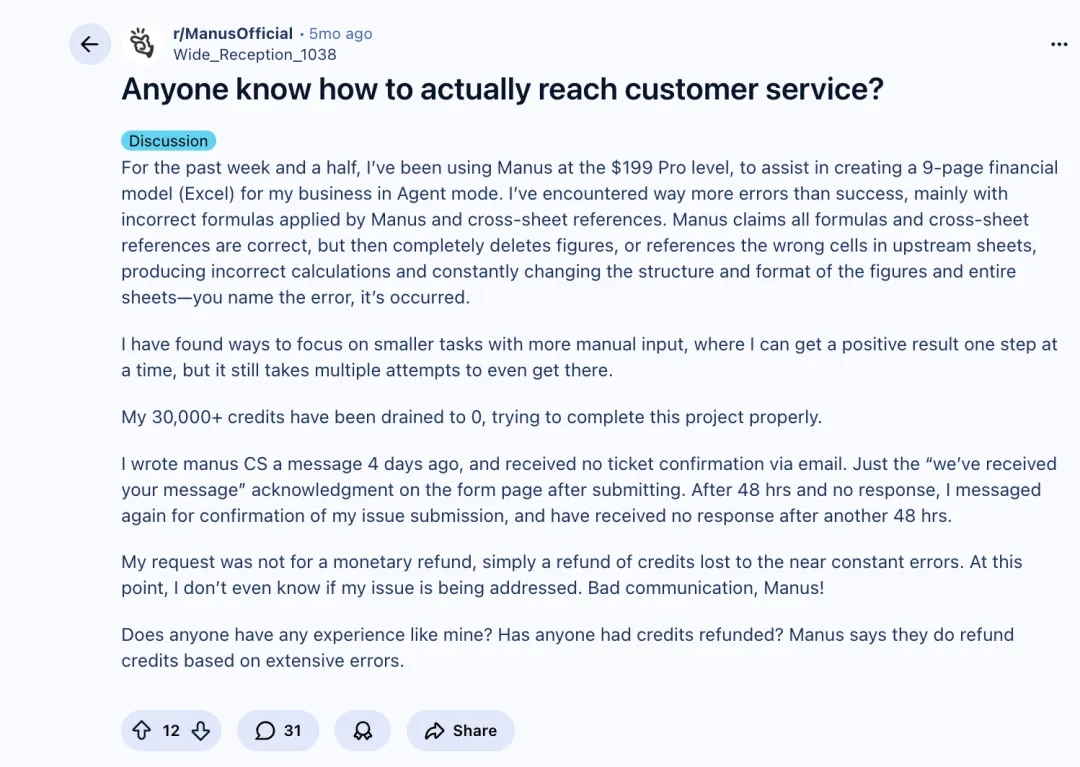Upvote the post

click(x=142, y=731)
